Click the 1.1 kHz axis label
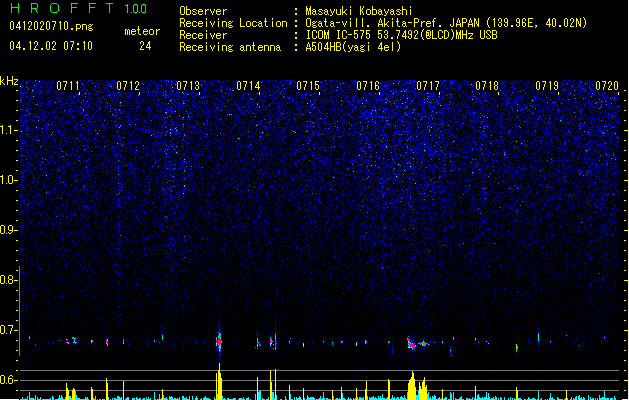The image size is (629, 400). click(9, 130)
